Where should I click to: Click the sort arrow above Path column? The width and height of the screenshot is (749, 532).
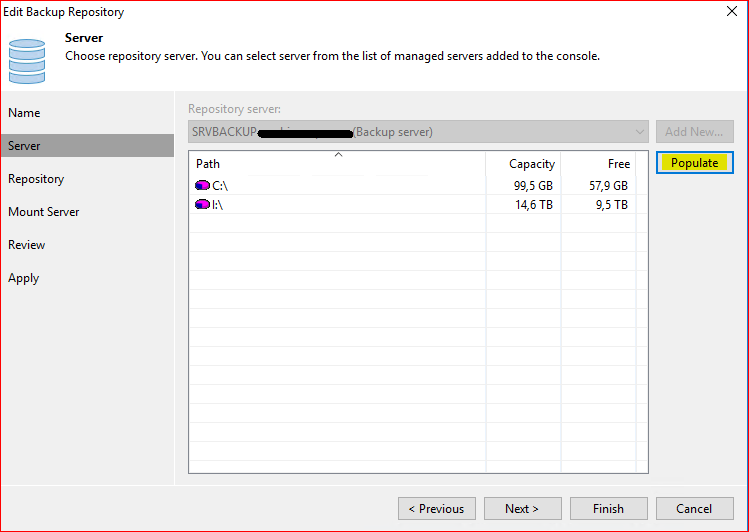338,154
